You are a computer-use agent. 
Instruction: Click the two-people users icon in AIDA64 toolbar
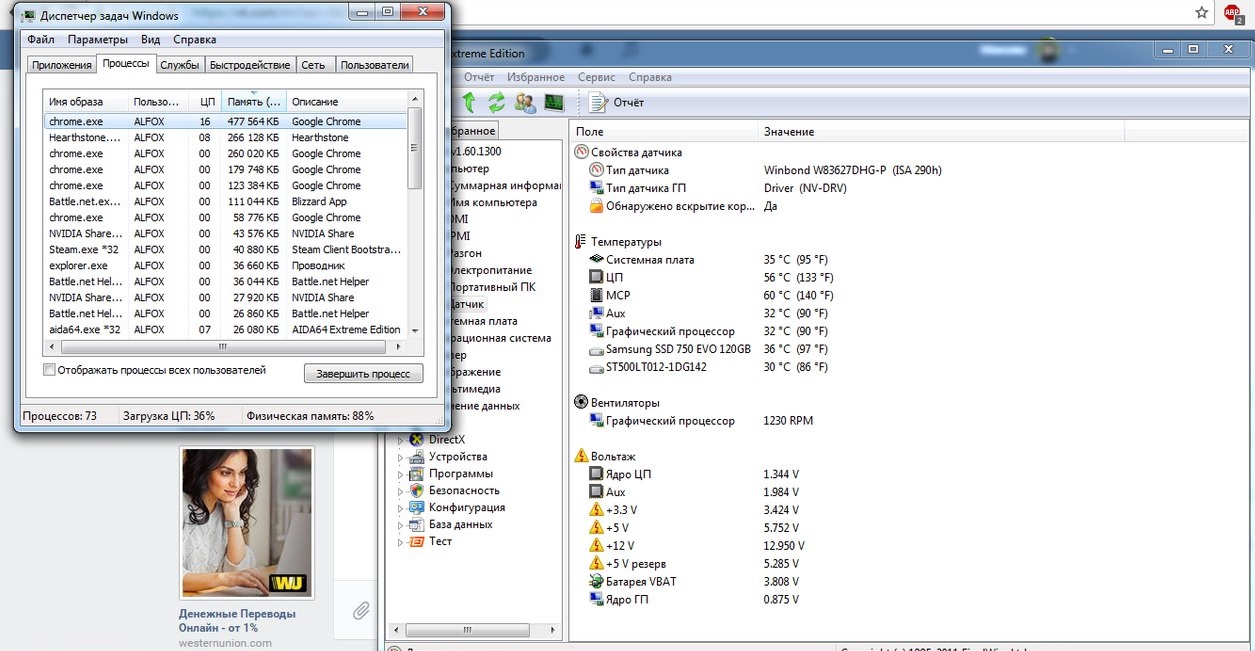tap(525, 102)
